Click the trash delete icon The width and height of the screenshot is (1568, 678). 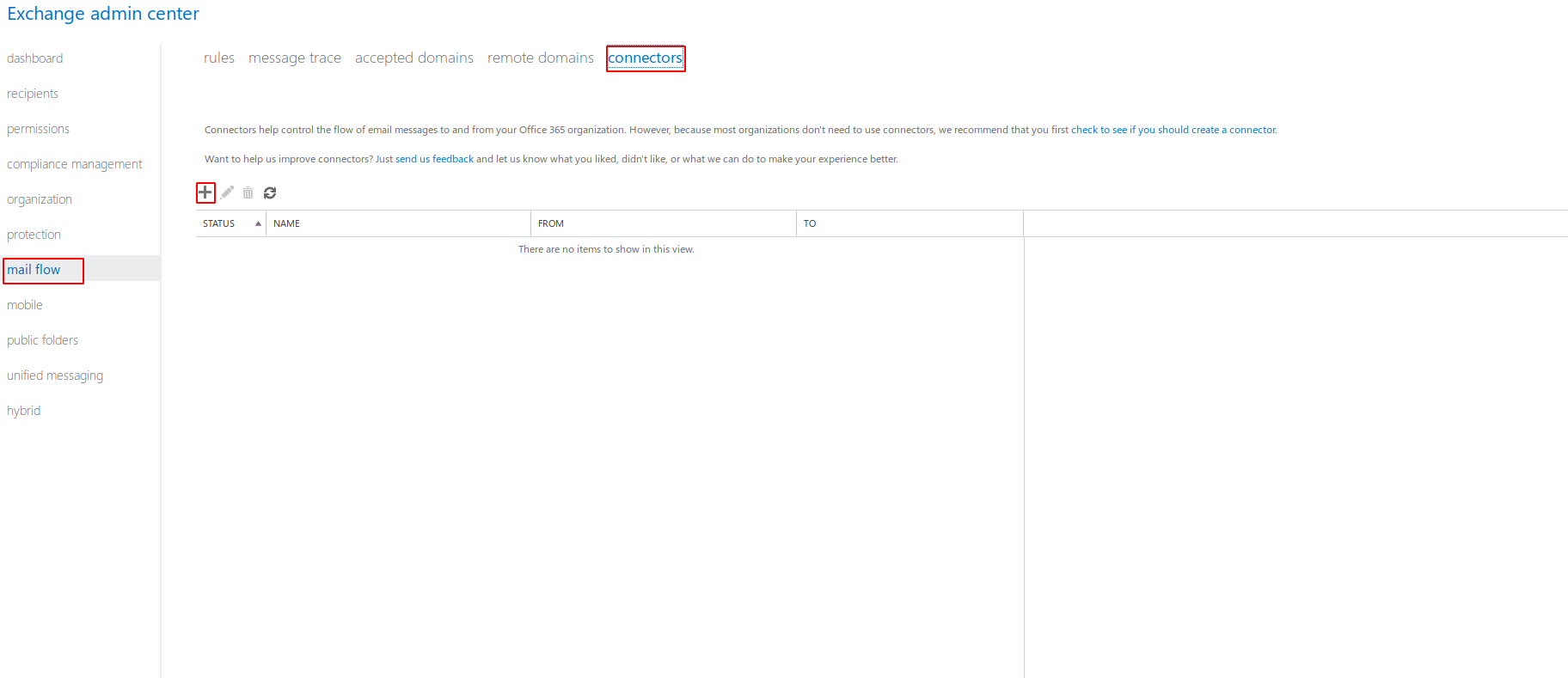248,192
